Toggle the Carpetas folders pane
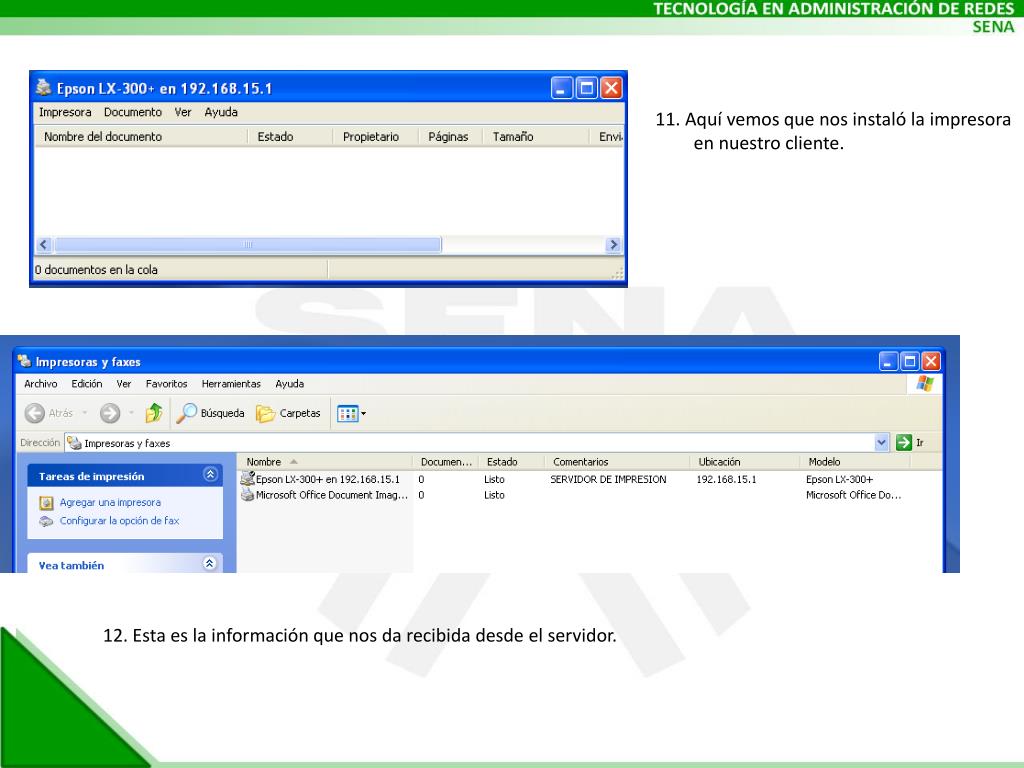This screenshot has width=1024, height=768. [x=288, y=413]
